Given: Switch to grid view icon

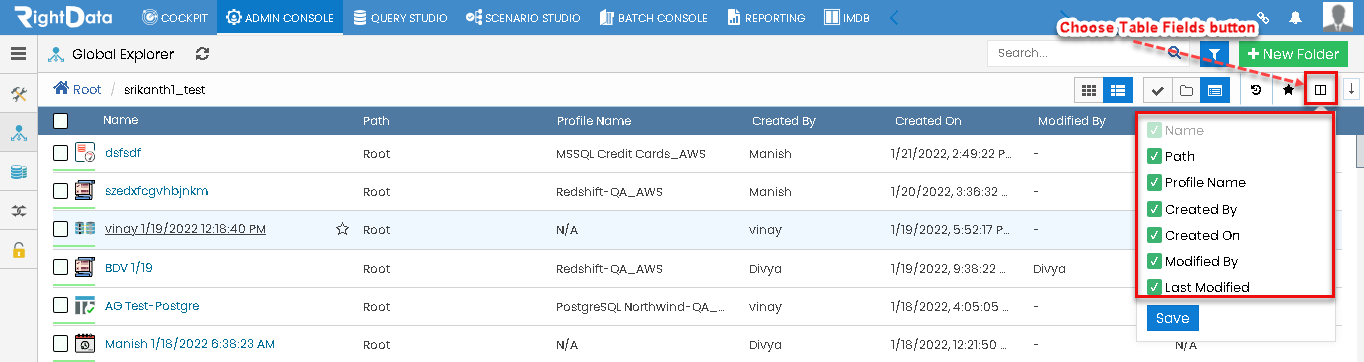Looking at the screenshot, I should coord(1088,90).
